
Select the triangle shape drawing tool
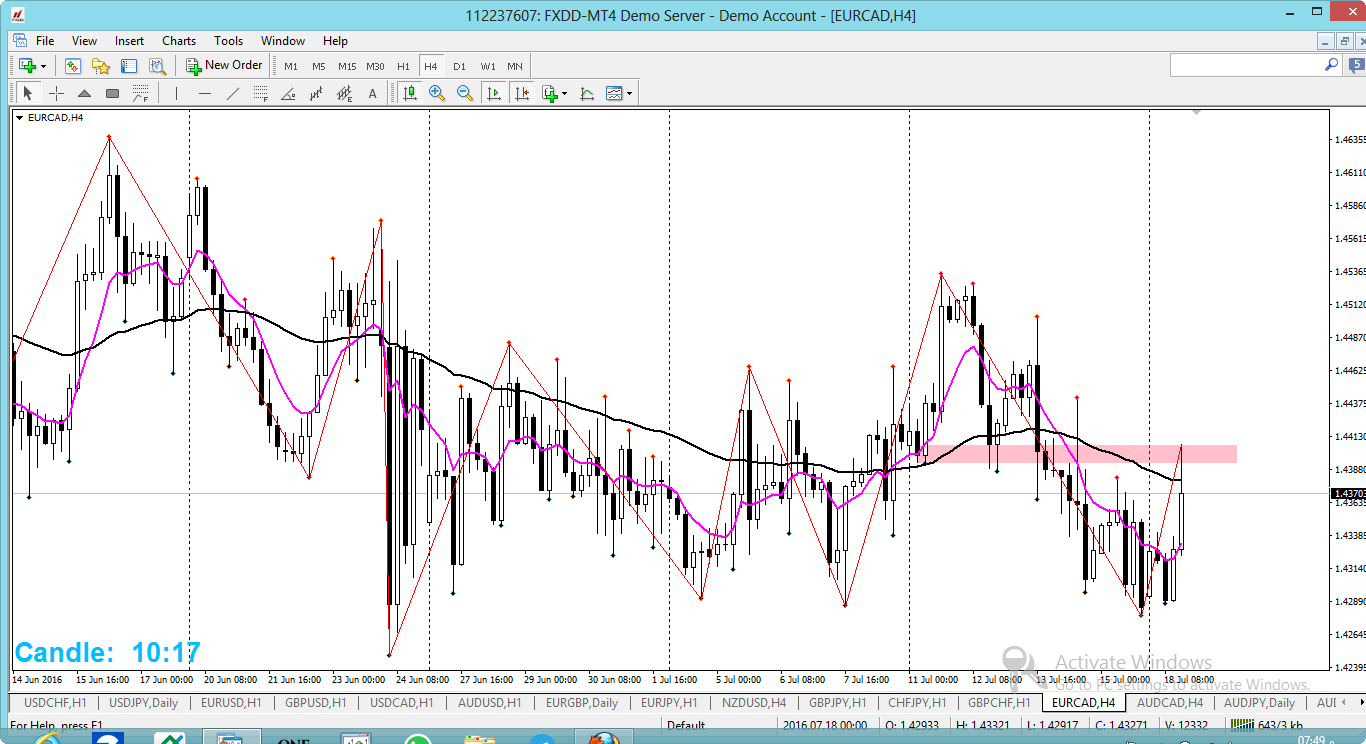[x=84, y=93]
